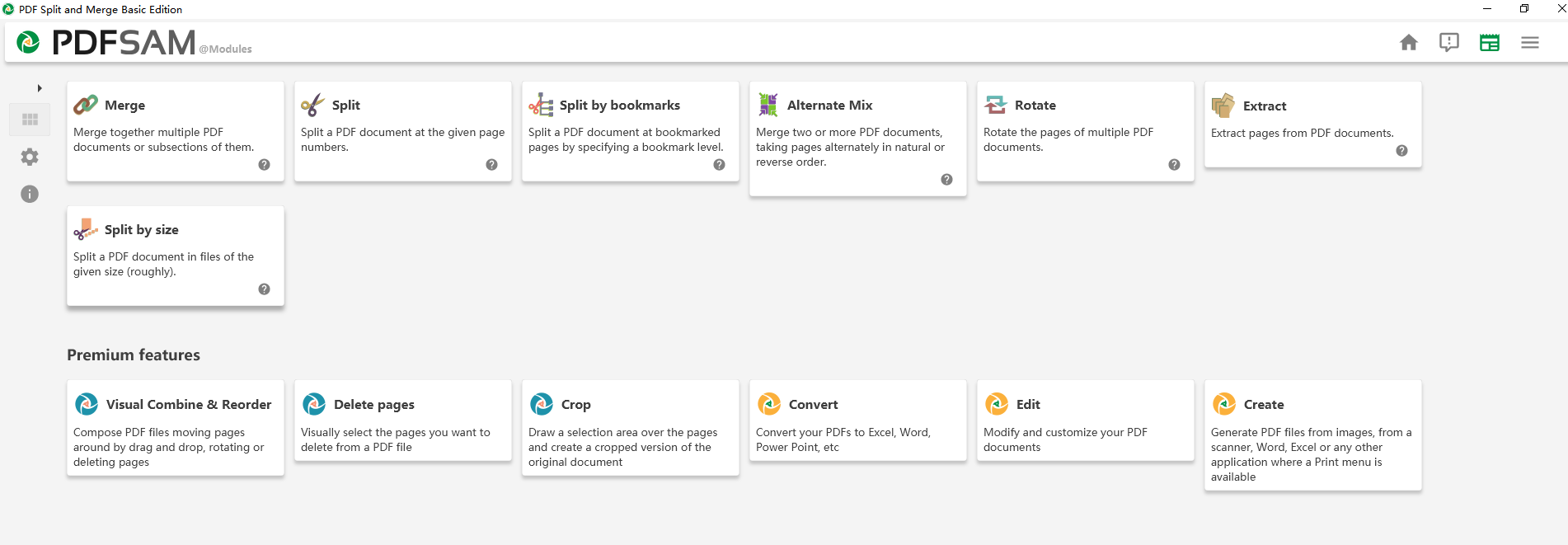Open the news feedback icon in the header
The width and height of the screenshot is (1568, 545).
click(1449, 42)
